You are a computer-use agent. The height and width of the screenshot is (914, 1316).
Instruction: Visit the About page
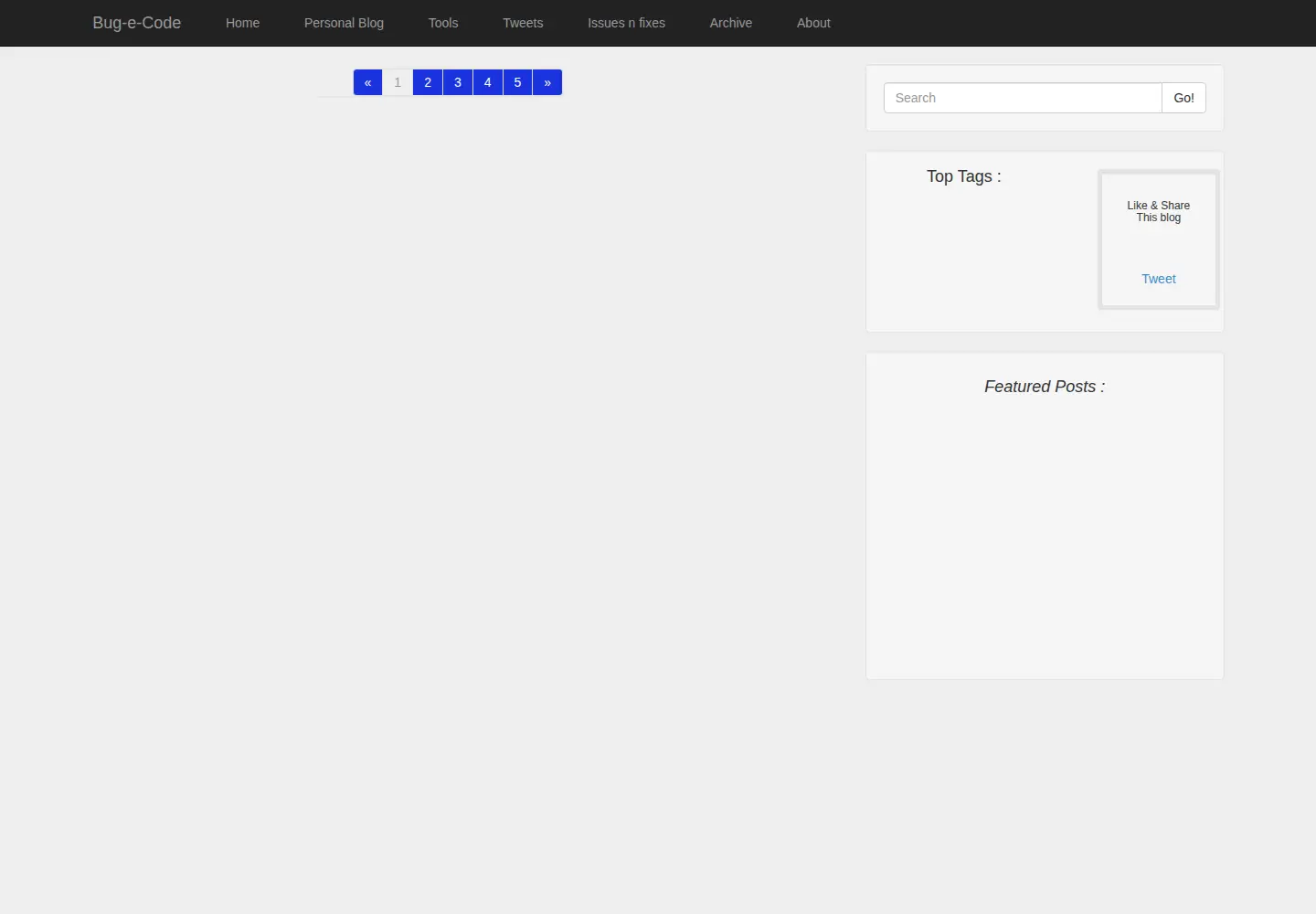pyautogui.click(x=813, y=23)
